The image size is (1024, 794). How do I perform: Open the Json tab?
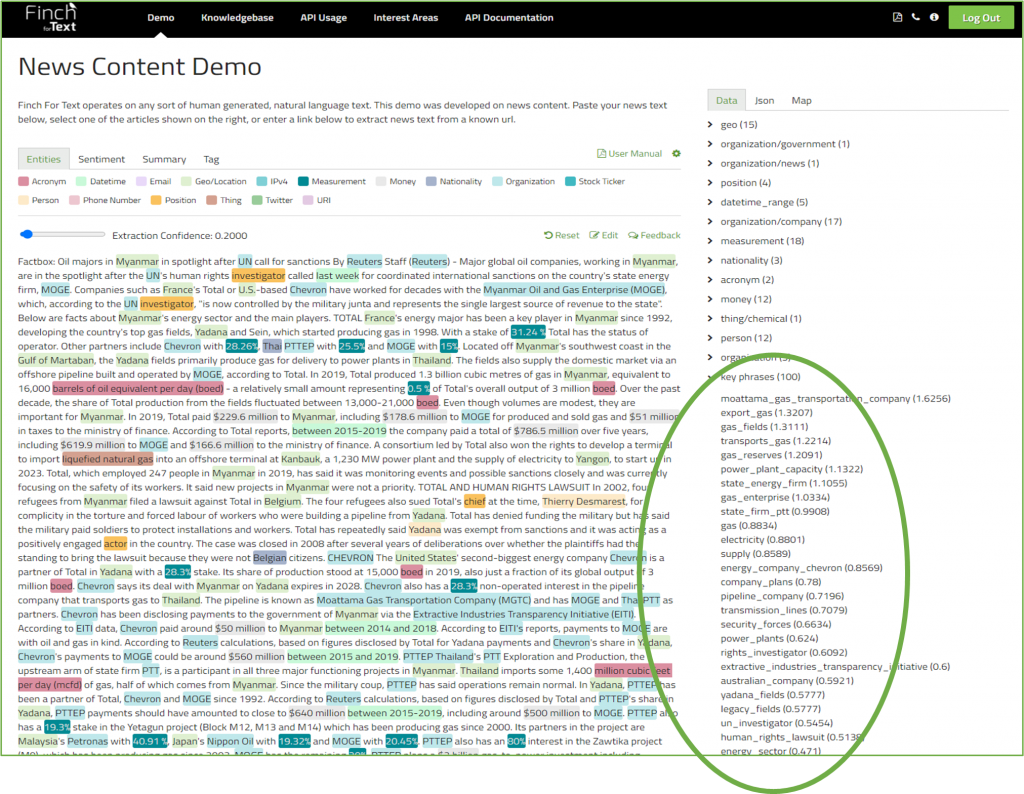764,101
